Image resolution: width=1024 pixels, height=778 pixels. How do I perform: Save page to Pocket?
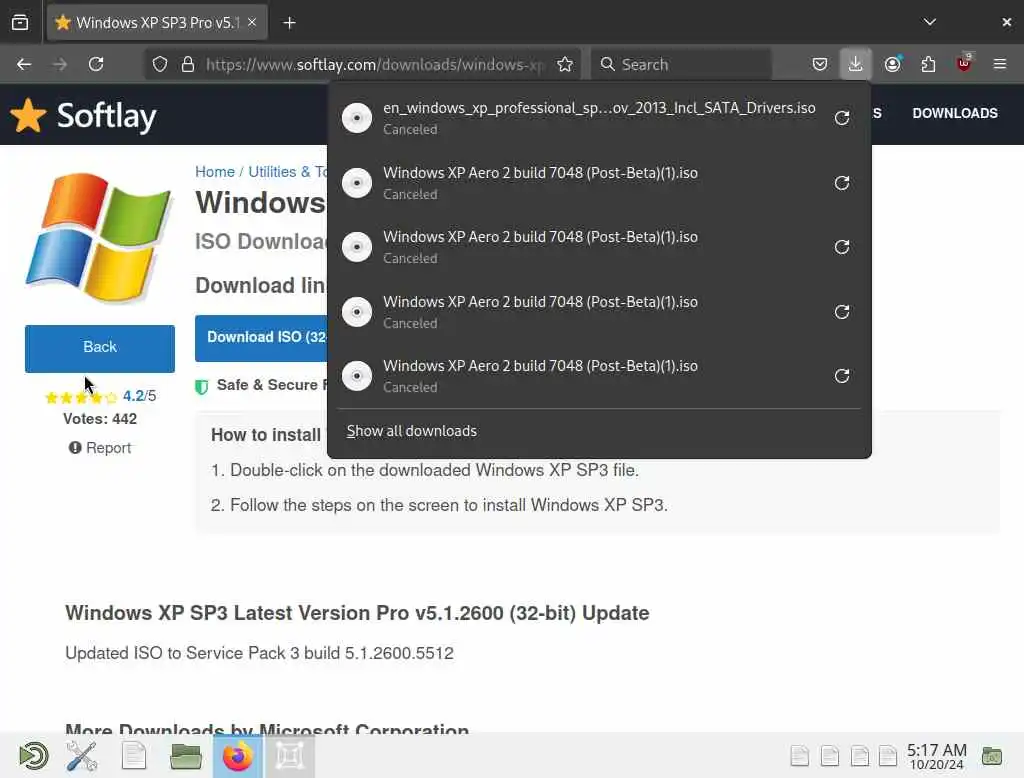tap(820, 64)
